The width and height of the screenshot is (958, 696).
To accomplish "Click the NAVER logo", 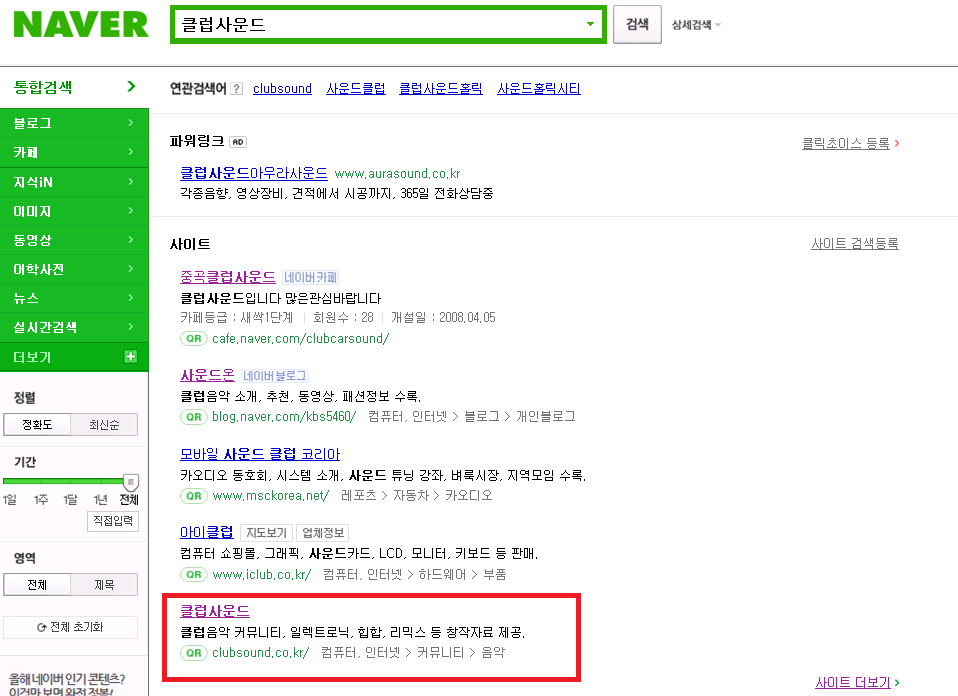I will [81, 24].
